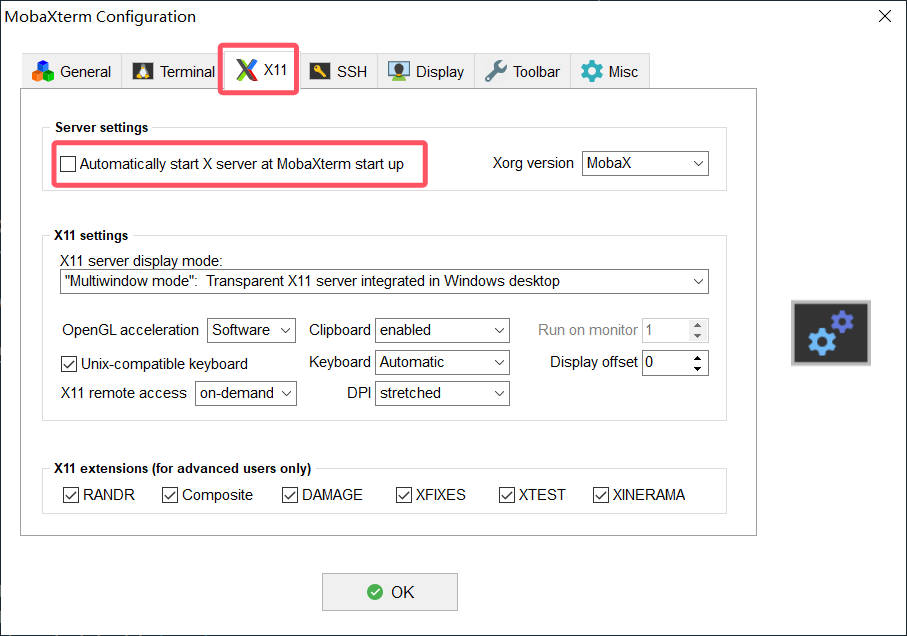907x636 pixels.
Task: Open the General tab
Action: (x=72, y=72)
